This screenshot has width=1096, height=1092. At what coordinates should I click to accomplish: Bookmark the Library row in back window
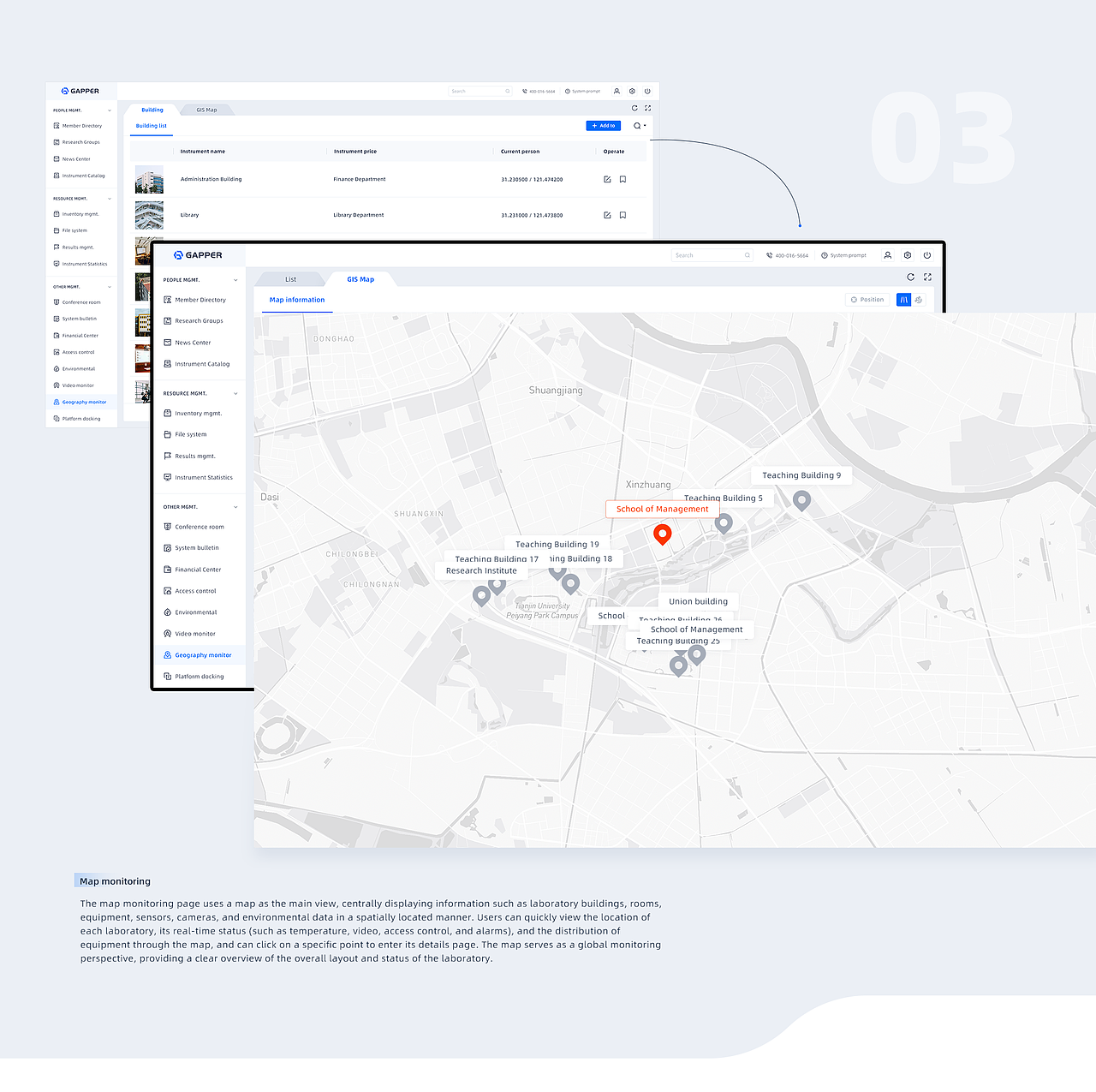[622, 215]
